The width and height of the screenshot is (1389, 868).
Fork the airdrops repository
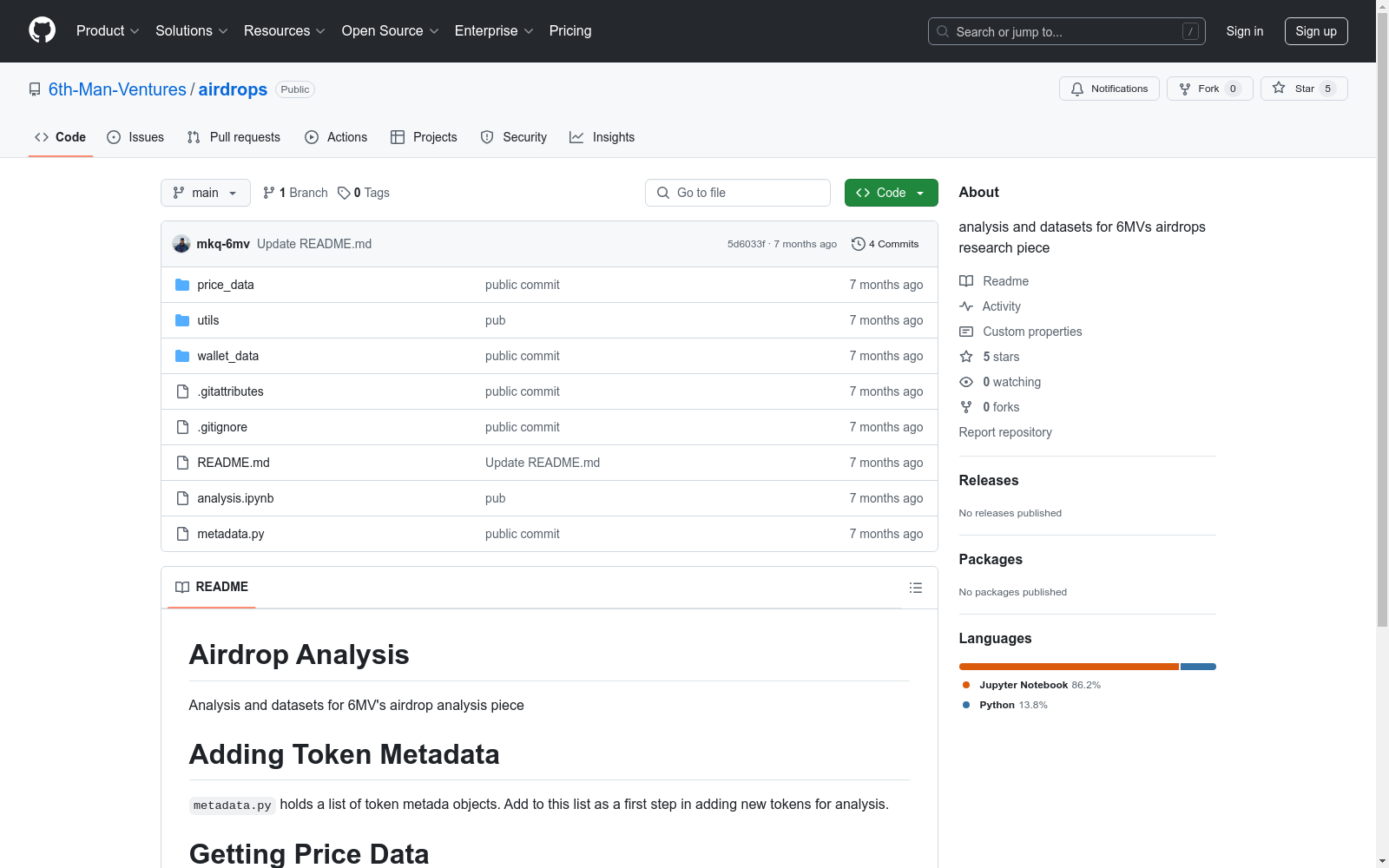click(1208, 89)
